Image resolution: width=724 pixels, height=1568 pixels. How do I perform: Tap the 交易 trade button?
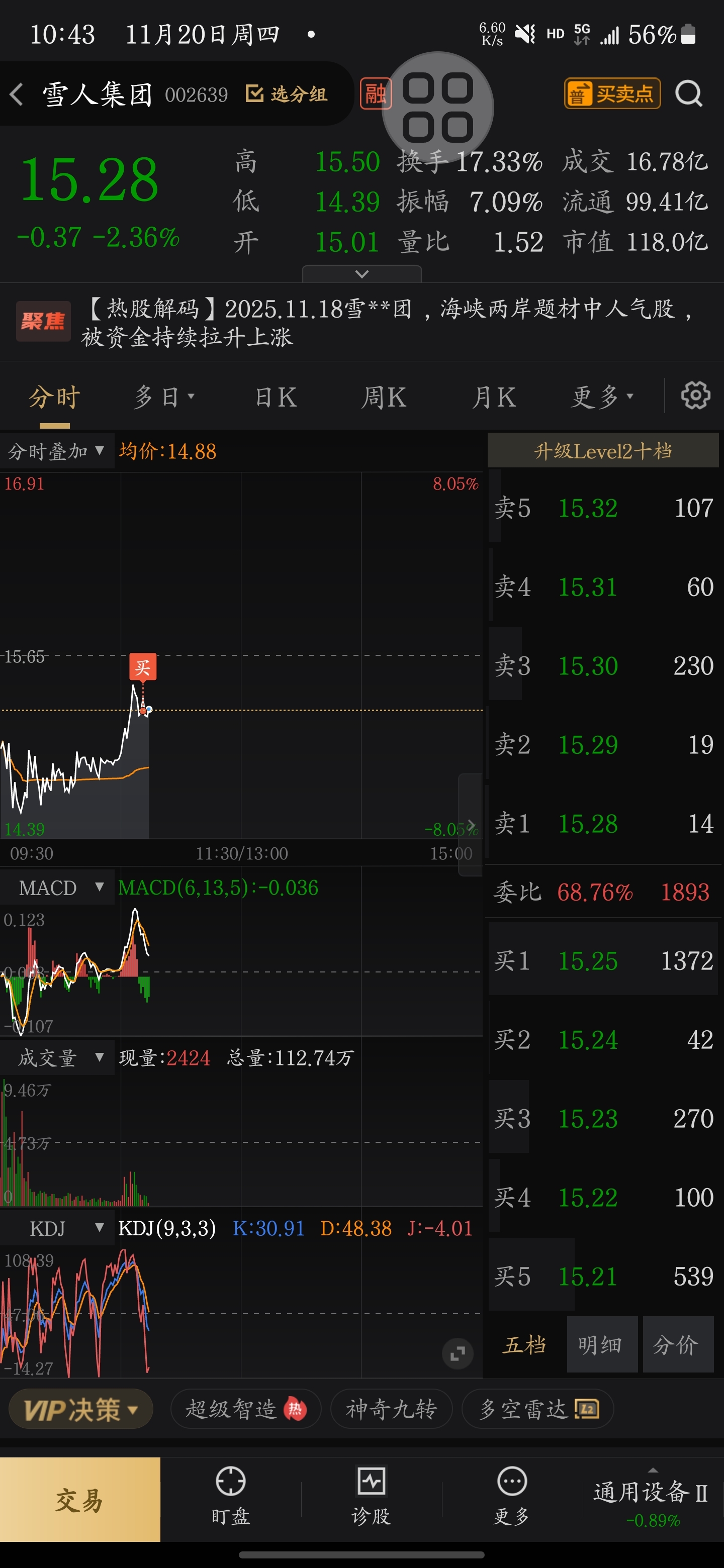[x=80, y=1500]
